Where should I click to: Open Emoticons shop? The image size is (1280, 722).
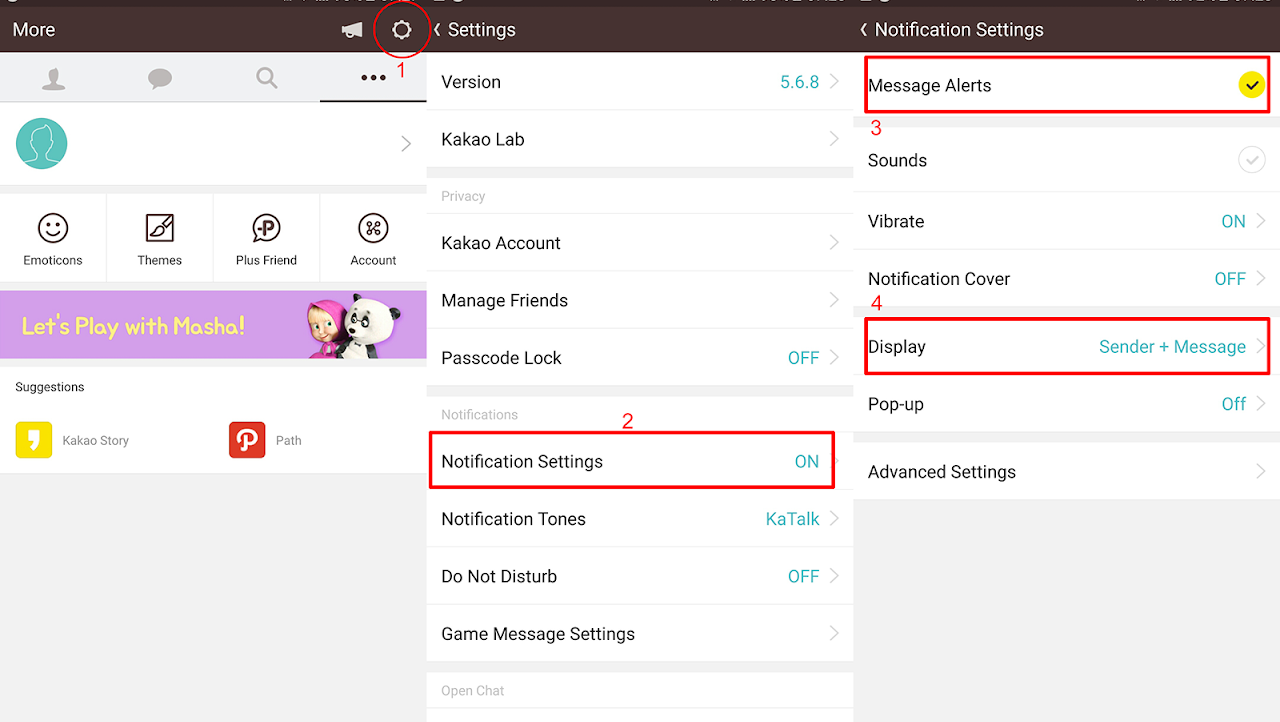coord(53,240)
